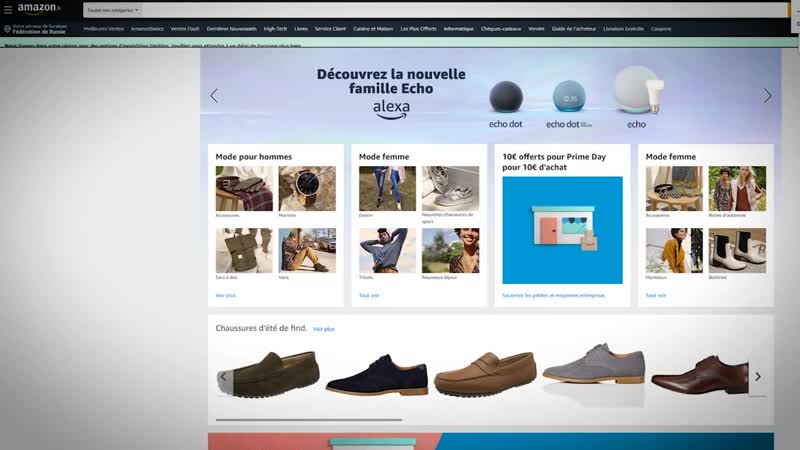The height and width of the screenshot is (450, 800).
Task: Click the search input field
Action: (450, 10)
